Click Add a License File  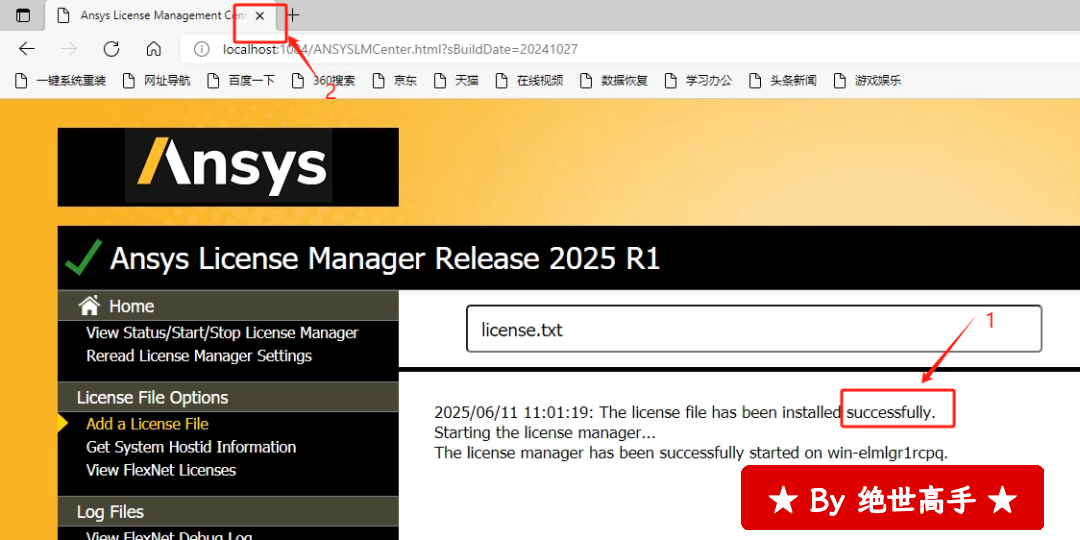point(147,424)
